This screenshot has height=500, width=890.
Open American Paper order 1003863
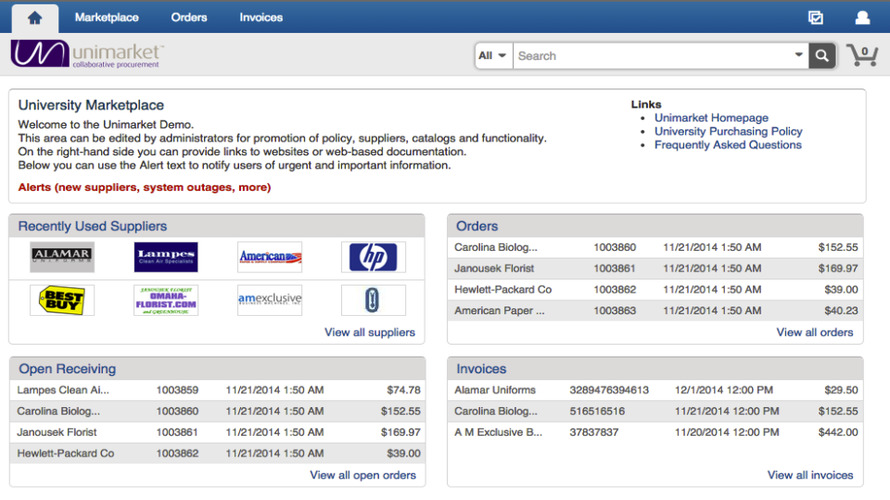click(656, 310)
